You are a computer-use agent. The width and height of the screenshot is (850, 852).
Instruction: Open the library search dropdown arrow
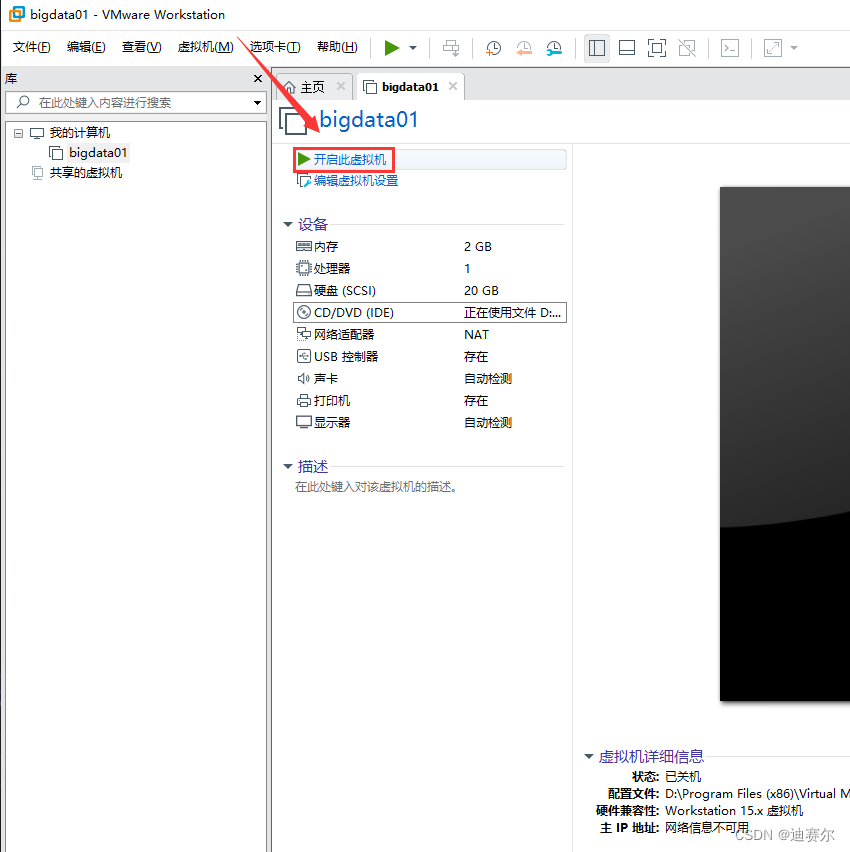click(257, 103)
